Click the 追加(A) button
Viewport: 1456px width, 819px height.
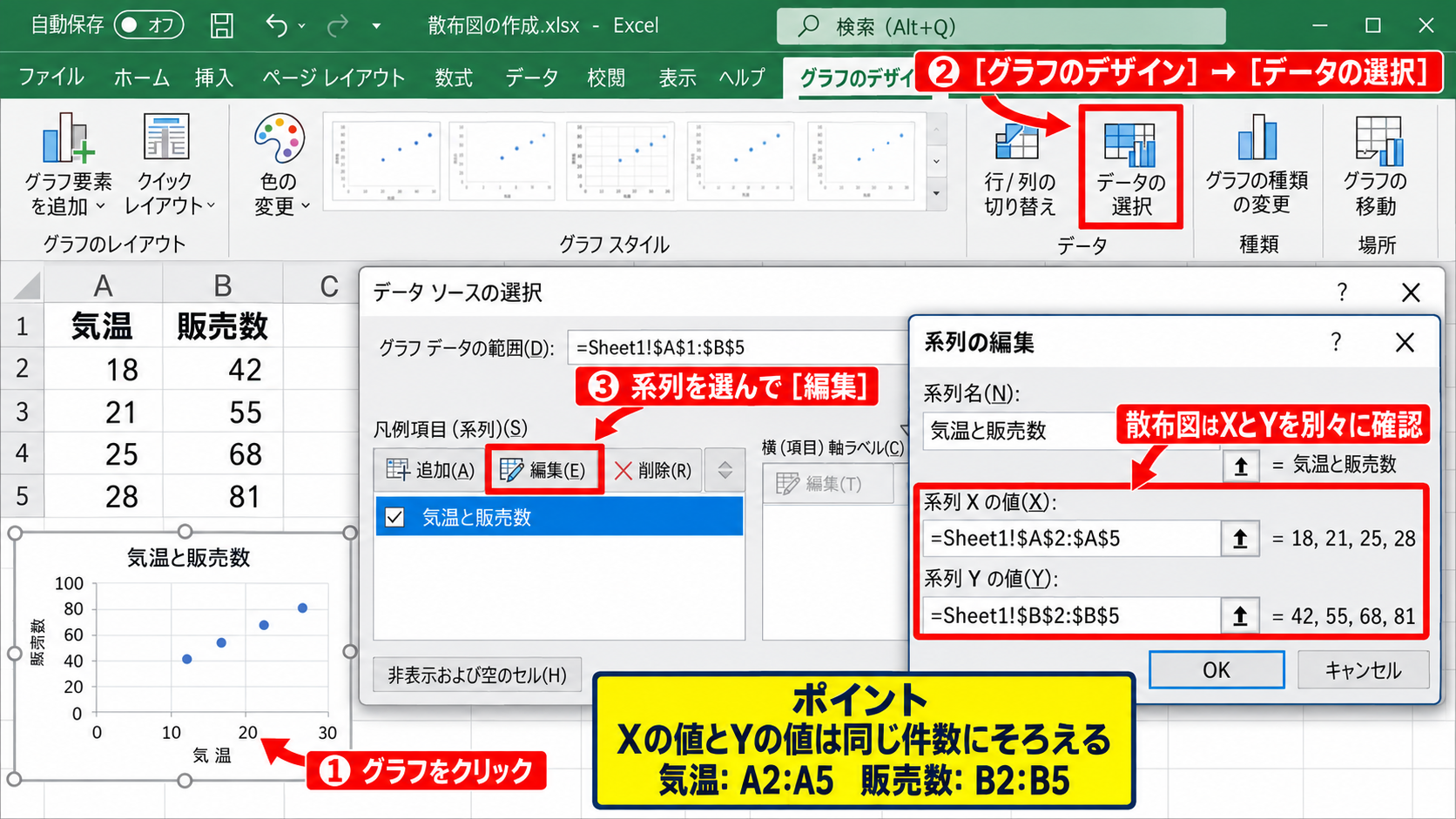tap(429, 471)
